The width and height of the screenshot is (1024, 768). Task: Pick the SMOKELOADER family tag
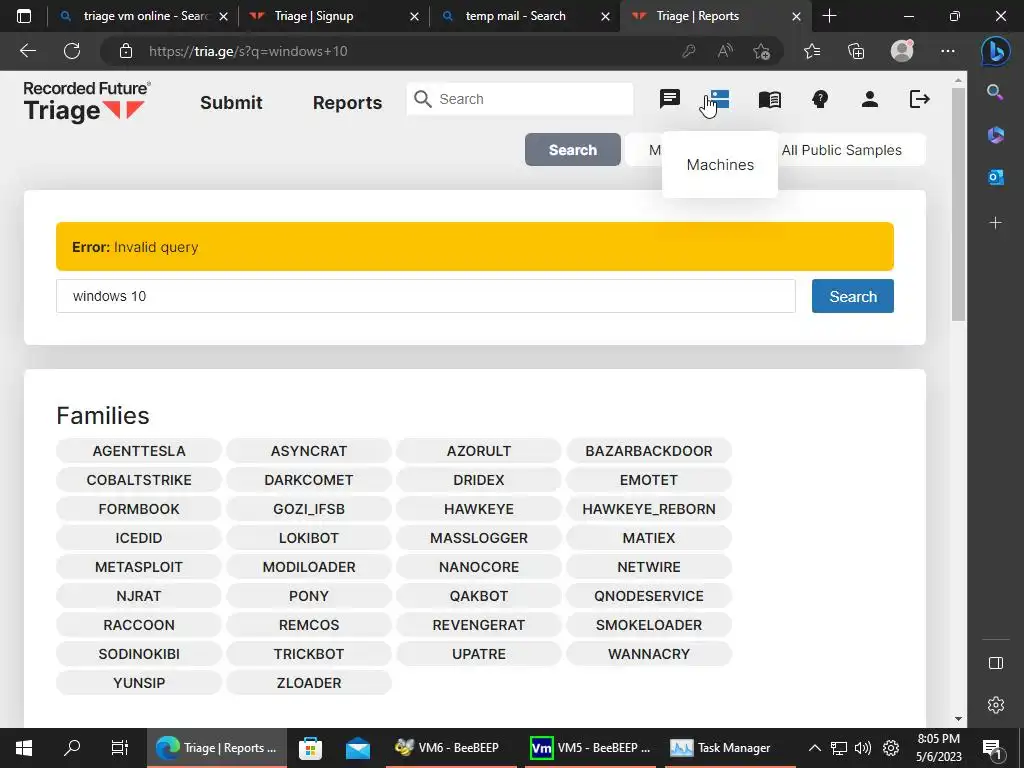click(648, 625)
